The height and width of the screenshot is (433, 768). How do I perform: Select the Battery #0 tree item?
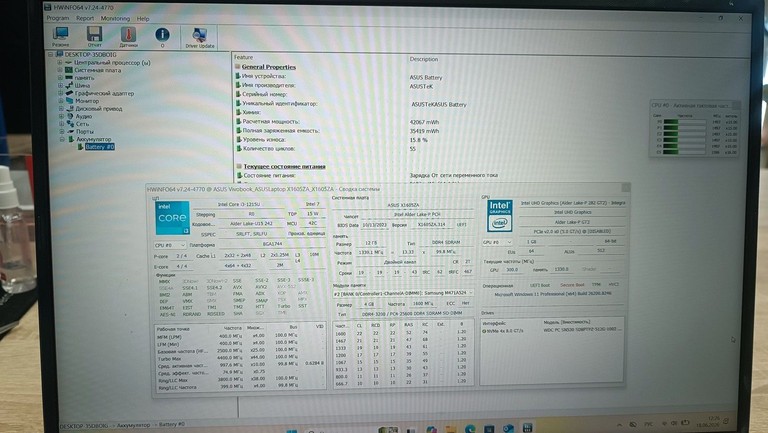(x=100, y=147)
